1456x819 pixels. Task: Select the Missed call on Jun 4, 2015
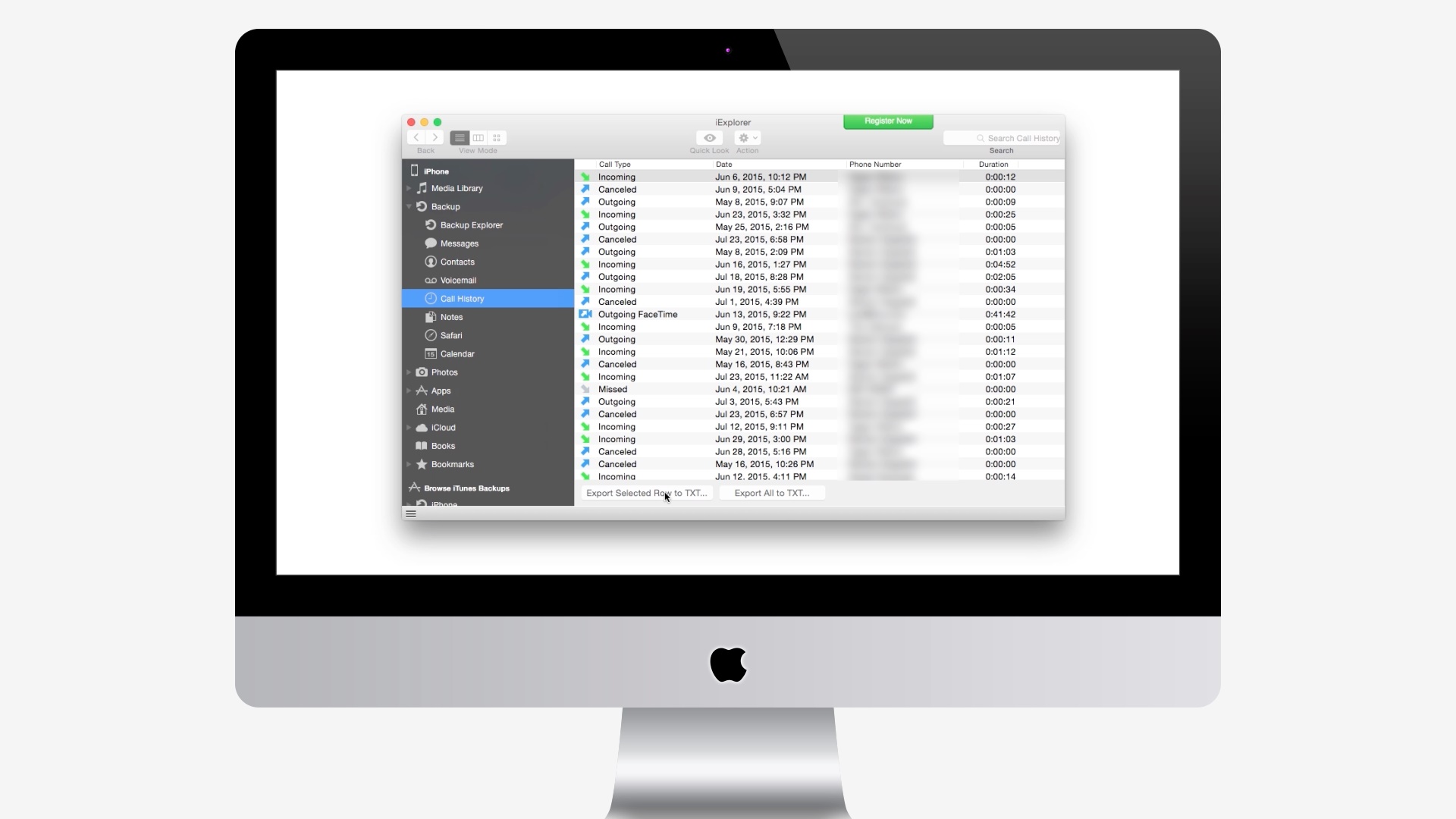click(x=820, y=389)
